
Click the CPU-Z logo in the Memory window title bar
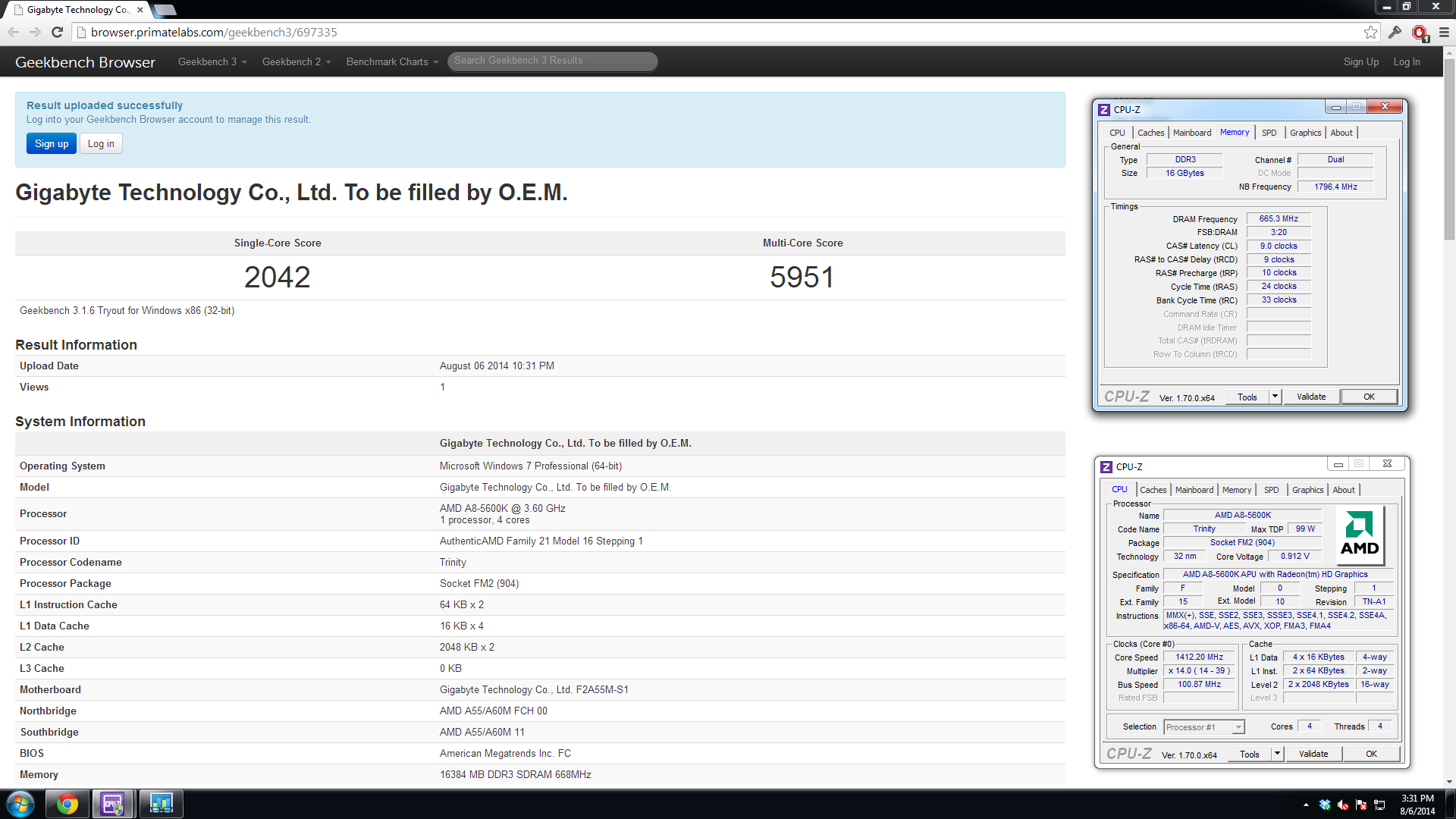[1104, 110]
